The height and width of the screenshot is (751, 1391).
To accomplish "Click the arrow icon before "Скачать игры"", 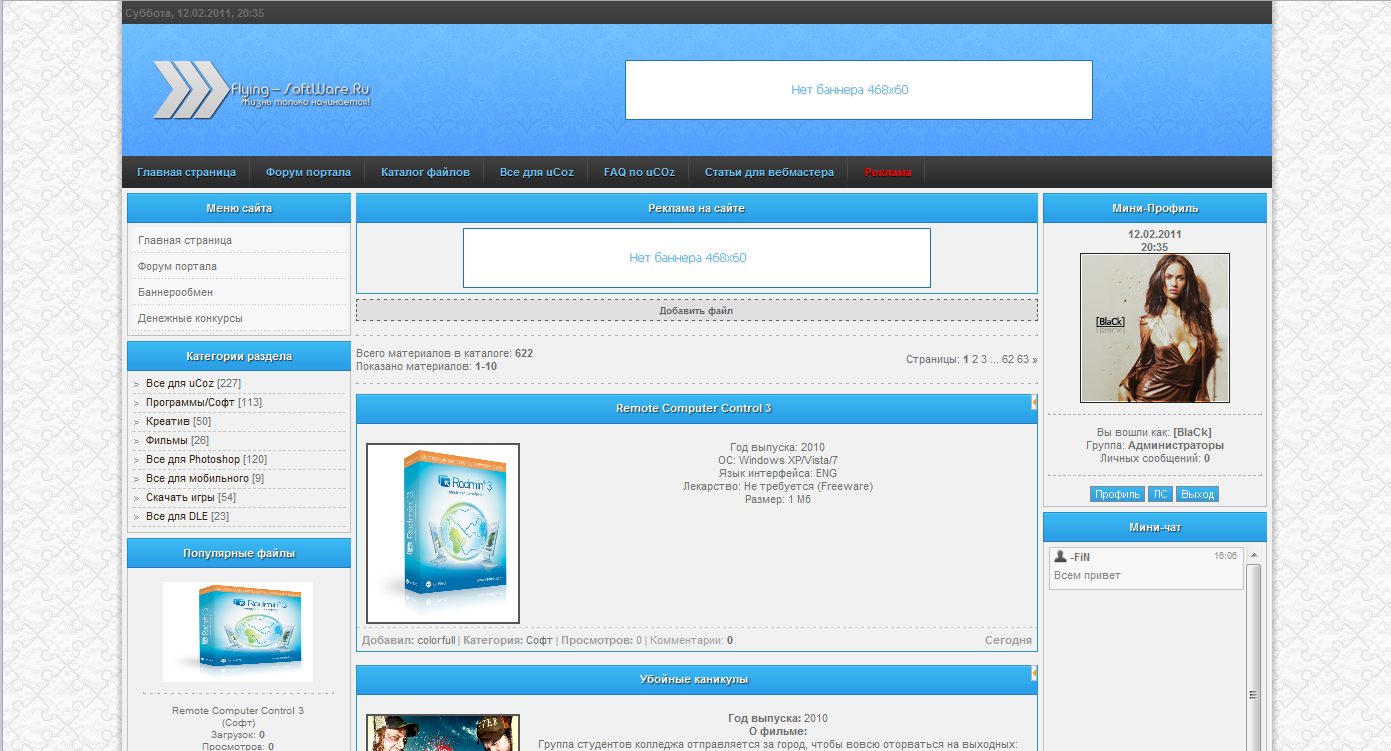I will pos(138,497).
